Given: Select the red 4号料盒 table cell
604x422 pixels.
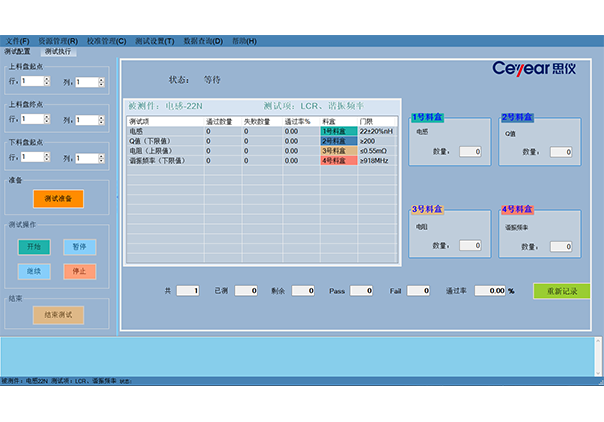Looking at the screenshot, I should coord(338,160).
